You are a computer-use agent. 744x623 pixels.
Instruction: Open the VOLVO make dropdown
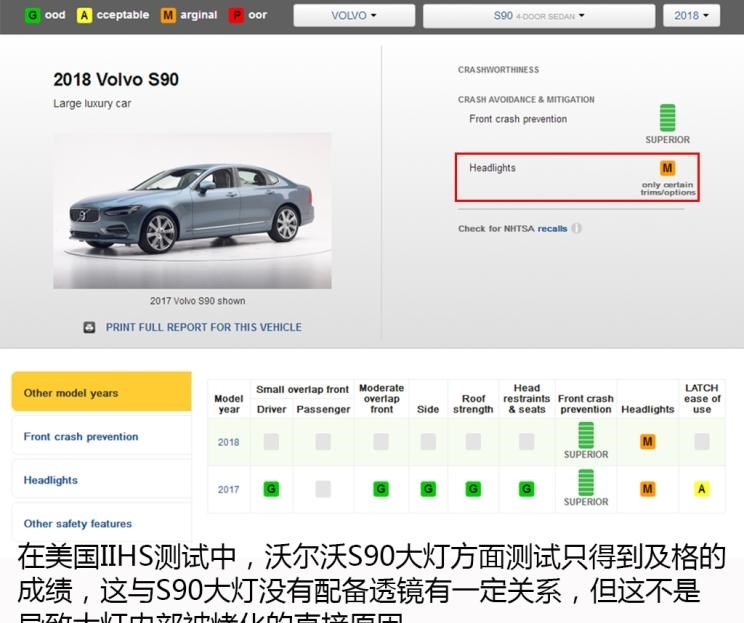pyautogui.click(x=354, y=16)
